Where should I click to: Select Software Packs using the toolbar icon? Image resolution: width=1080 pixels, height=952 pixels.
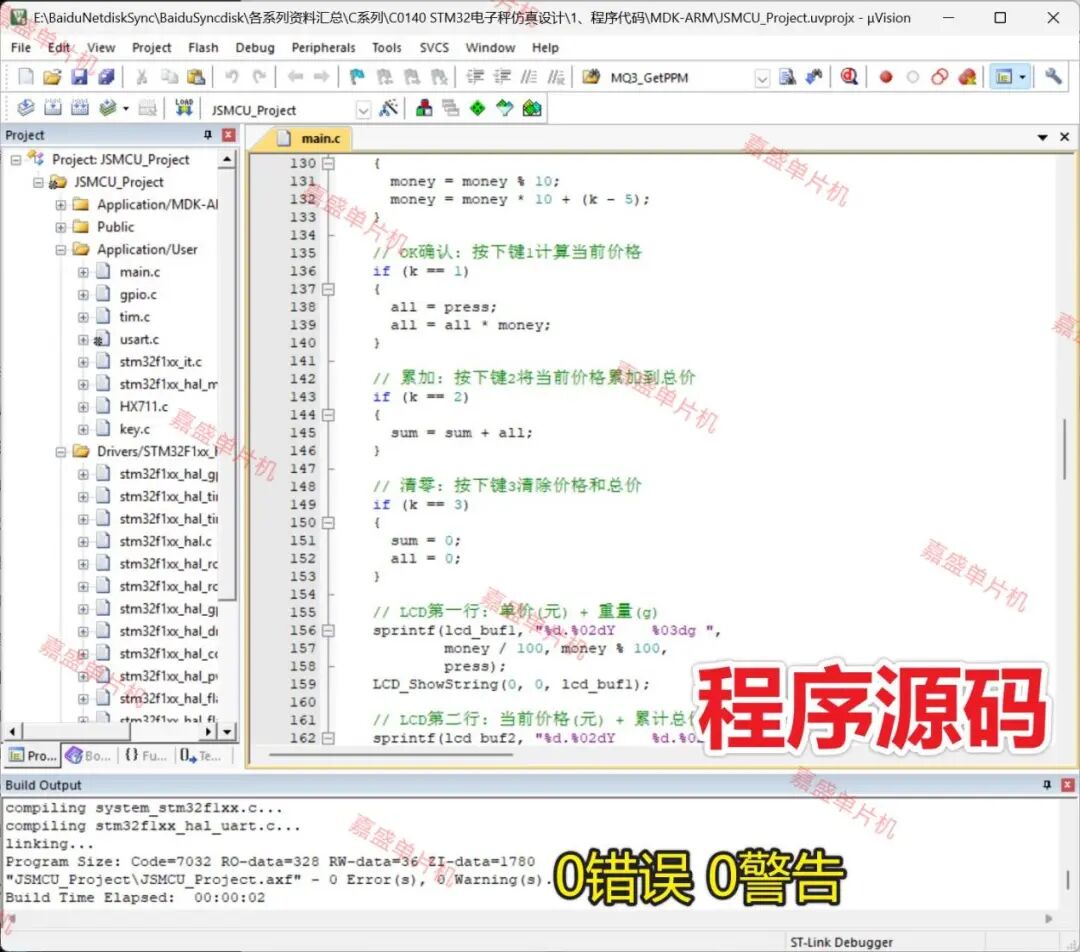505,108
